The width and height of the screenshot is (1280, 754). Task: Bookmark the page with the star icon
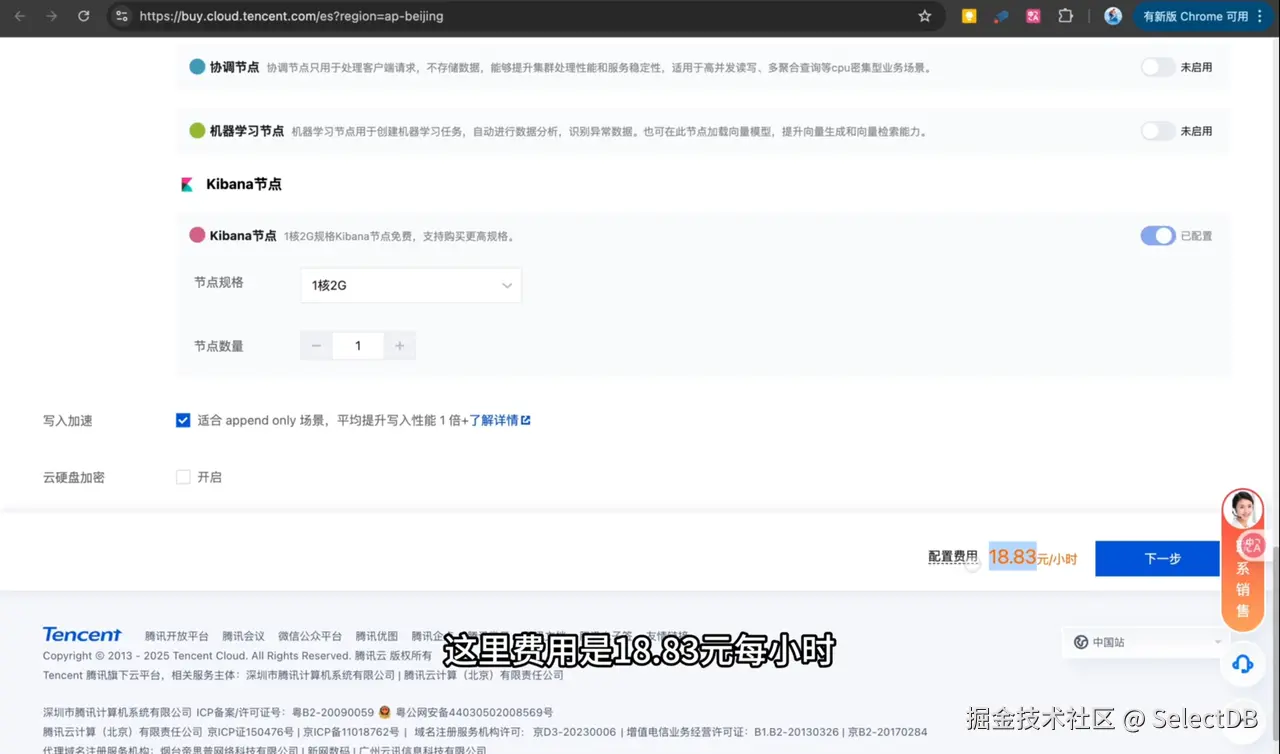925,16
